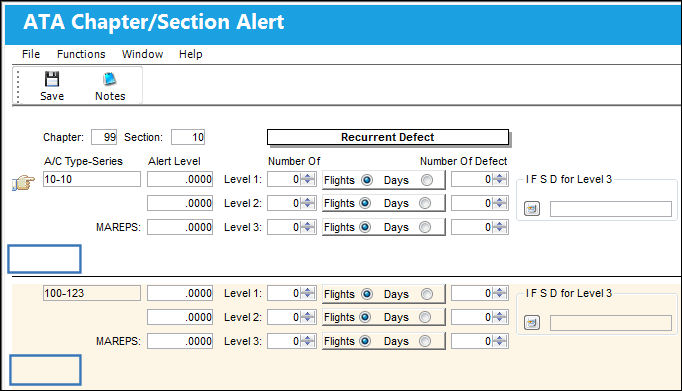Adjust Number Of Defect stepper, 10-10 Level 3
This screenshot has width=682, height=391.
point(500,227)
